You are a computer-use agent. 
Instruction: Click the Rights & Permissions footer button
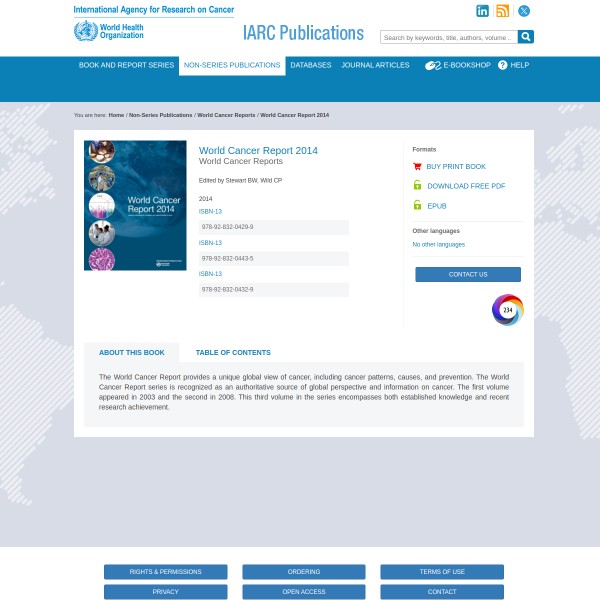(x=165, y=572)
